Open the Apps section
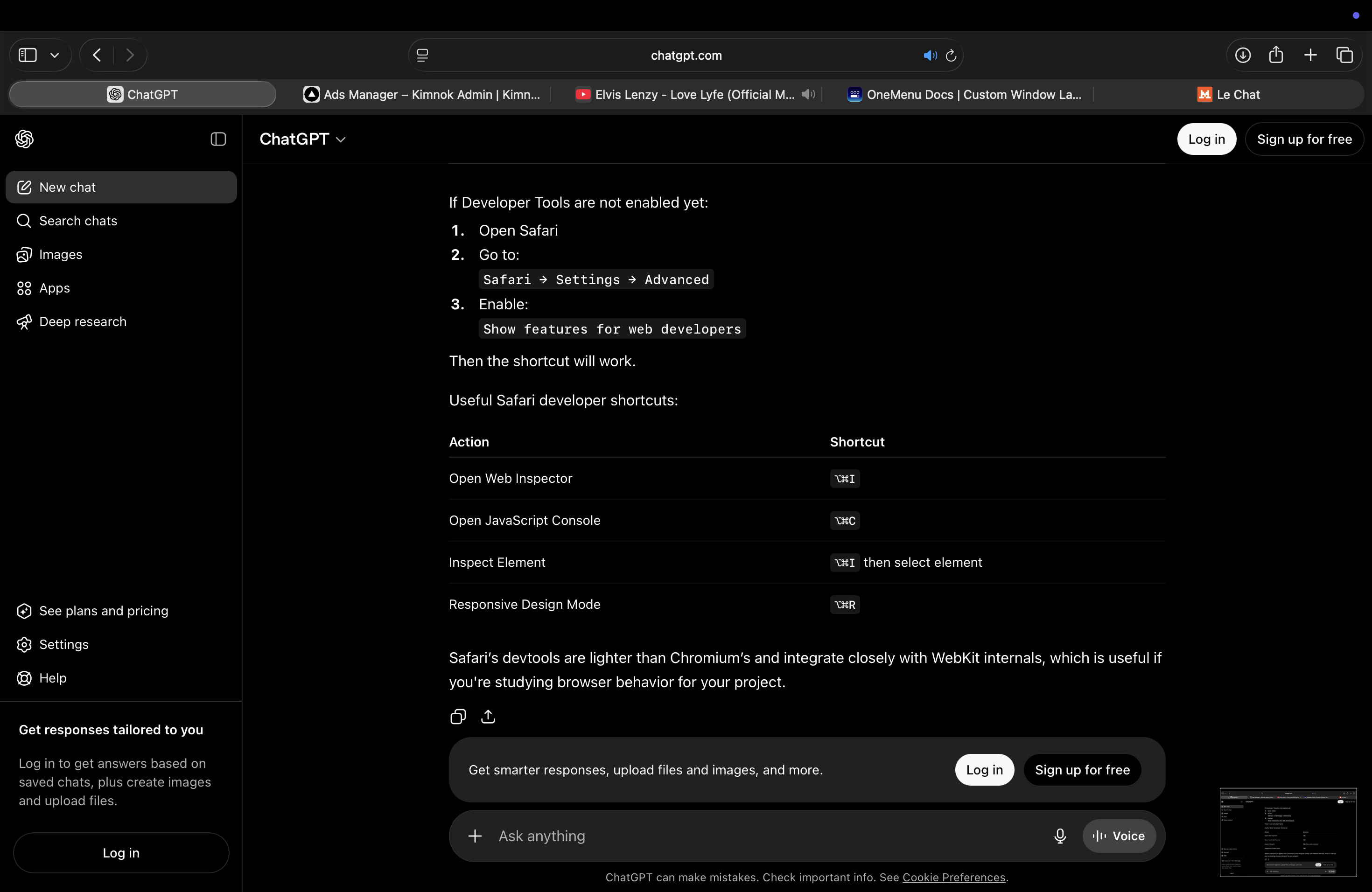The image size is (1372, 892). pyautogui.click(x=121, y=288)
